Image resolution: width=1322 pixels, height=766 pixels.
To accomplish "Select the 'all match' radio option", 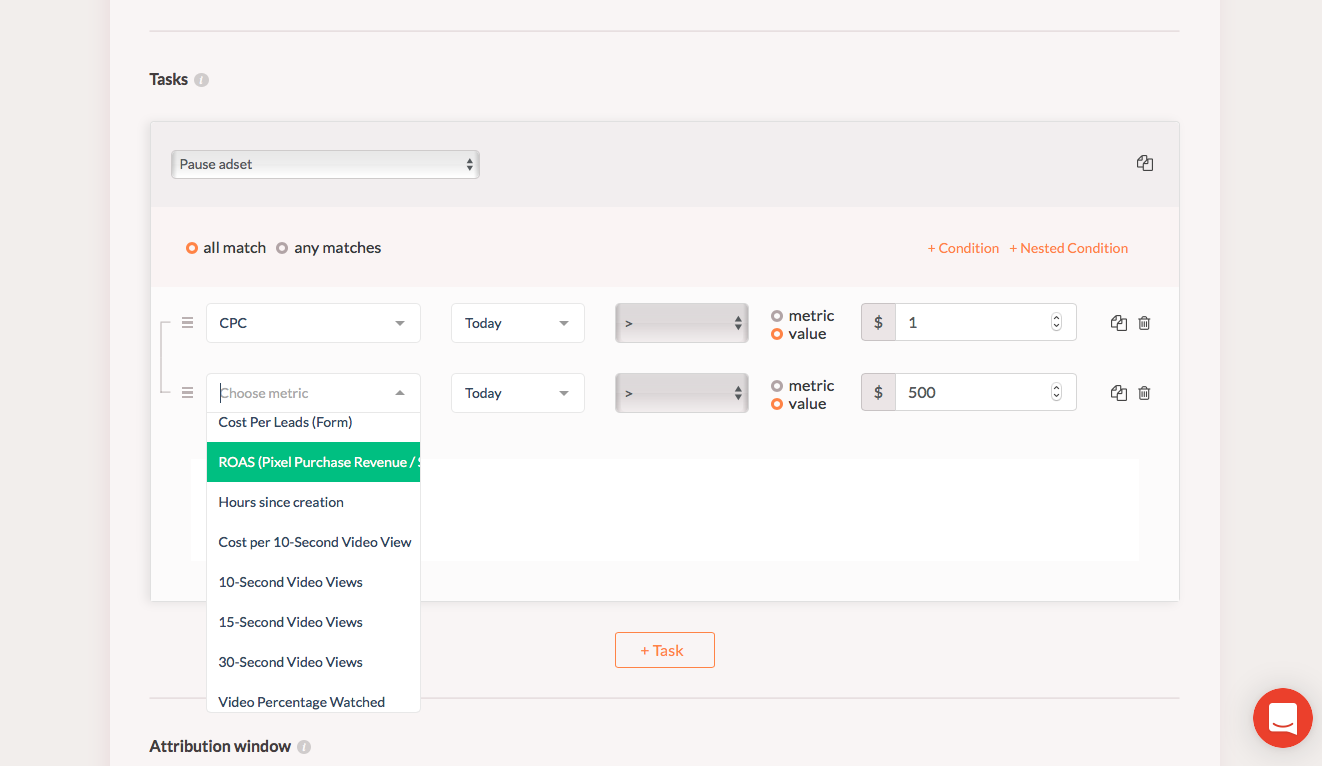I will (192, 248).
